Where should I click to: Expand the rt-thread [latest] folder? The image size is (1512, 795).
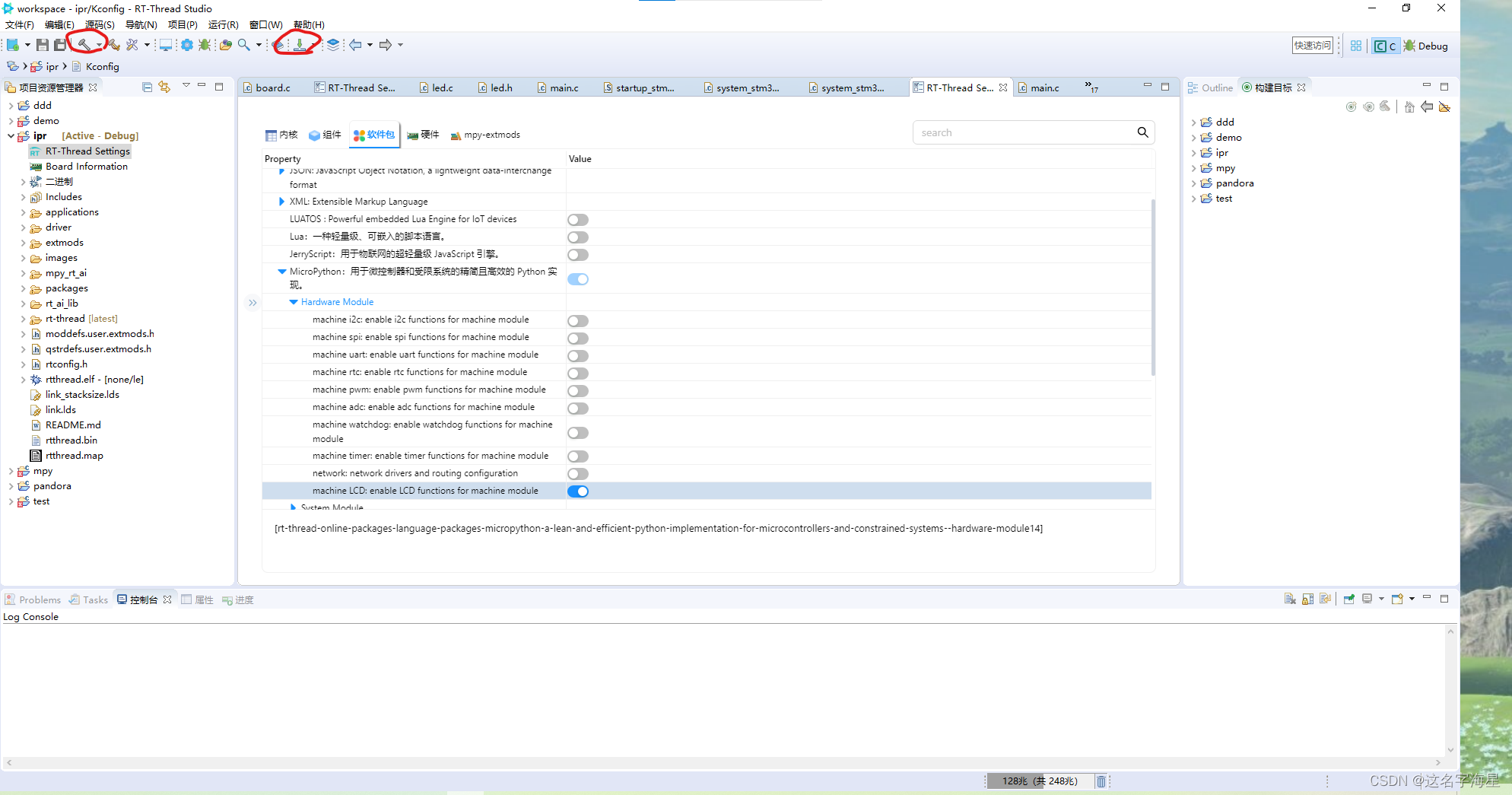[23, 319]
